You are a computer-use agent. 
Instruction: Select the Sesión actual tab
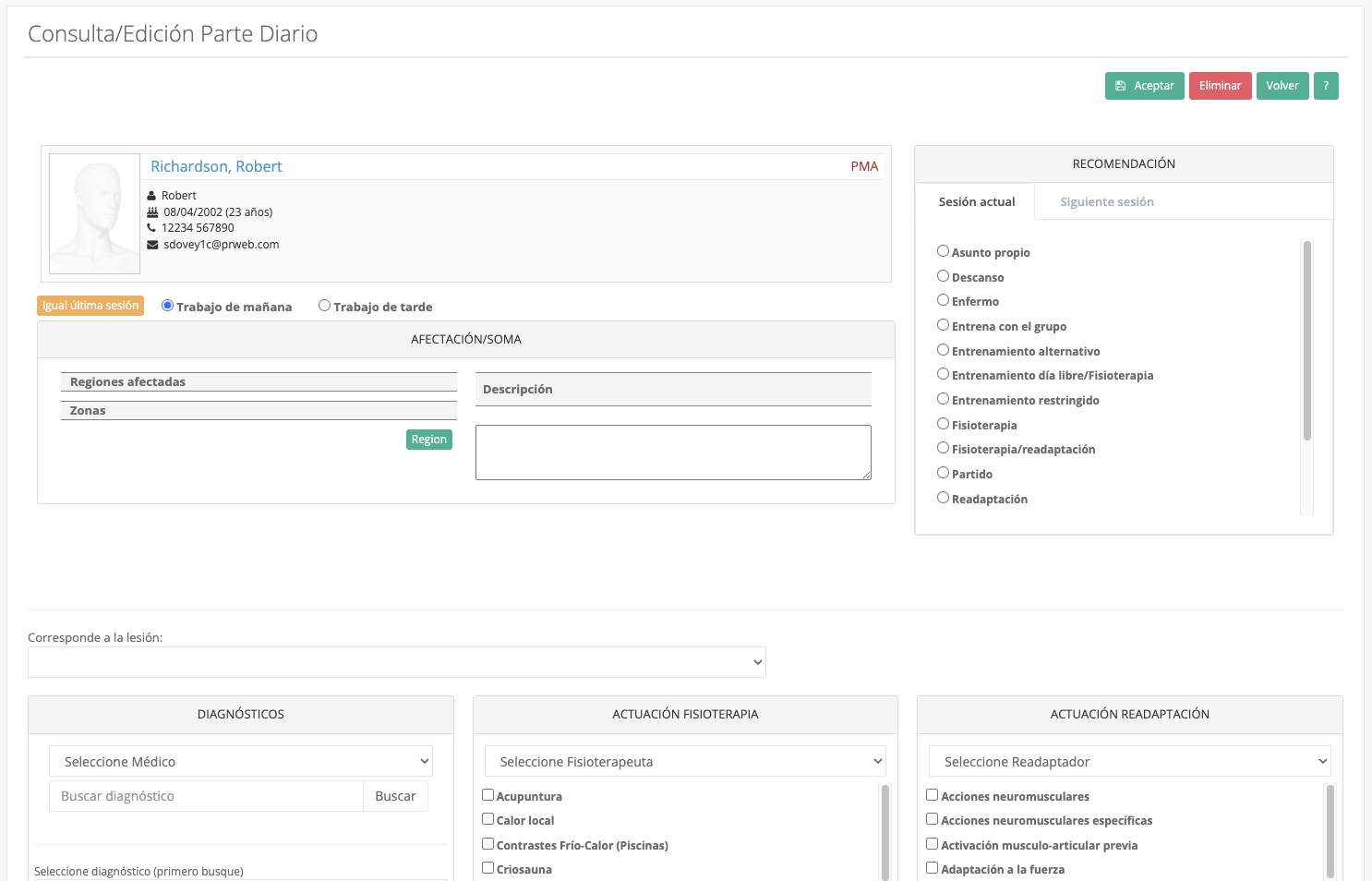pyautogui.click(x=976, y=202)
